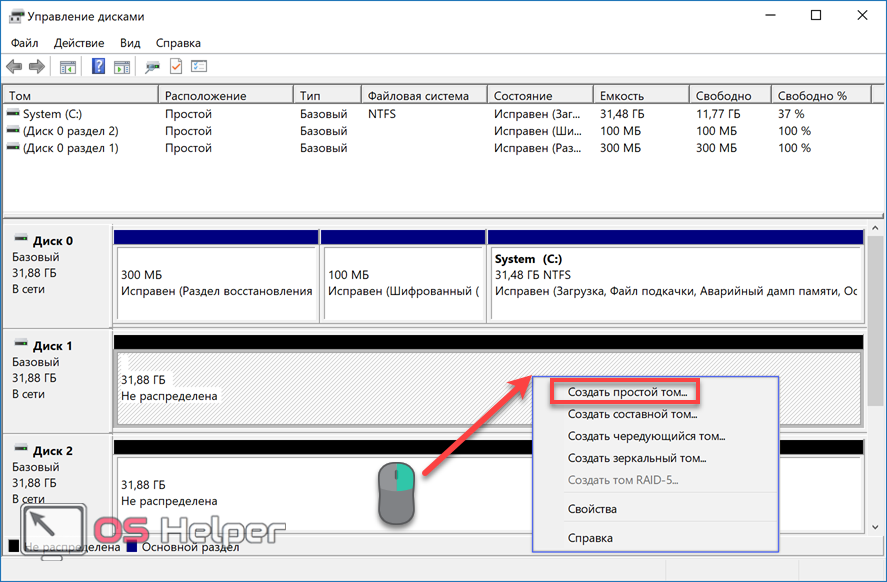The height and width of the screenshot is (582, 887).
Task: Select 'Создать простой том...' in context menu
Action: (627, 393)
